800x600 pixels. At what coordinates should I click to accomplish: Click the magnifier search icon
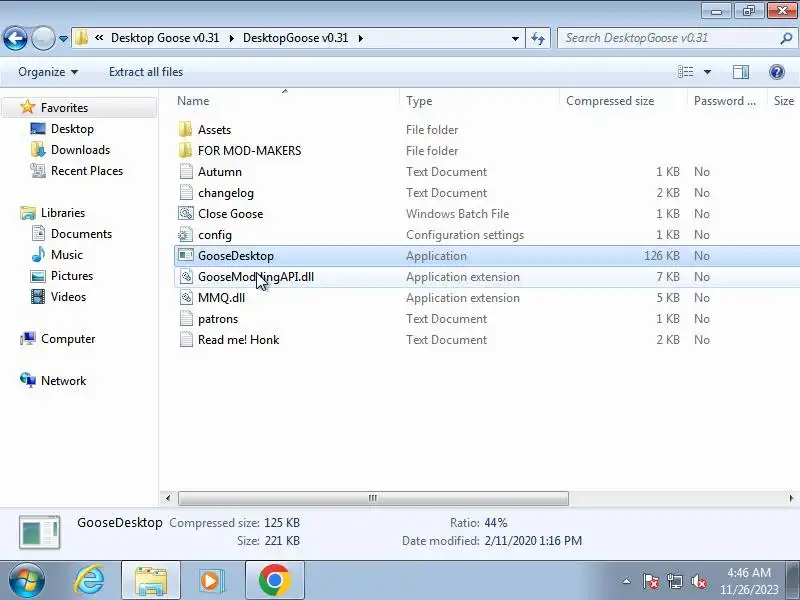(x=786, y=38)
